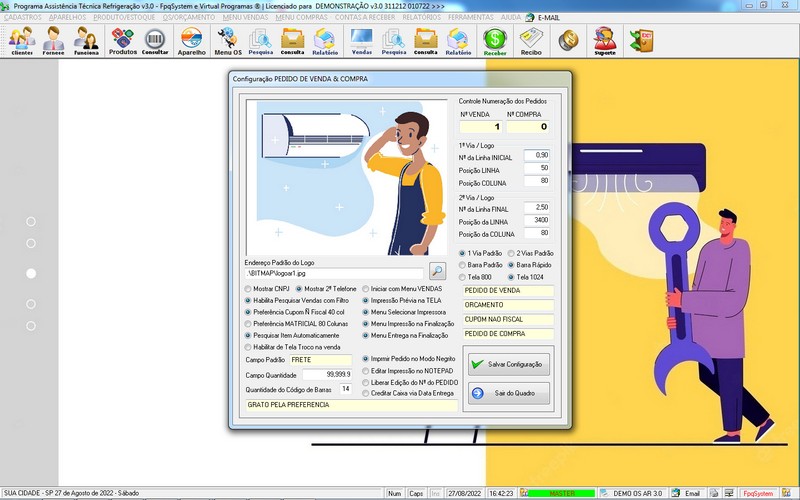Choose the Tela 800 option

(x=463, y=276)
